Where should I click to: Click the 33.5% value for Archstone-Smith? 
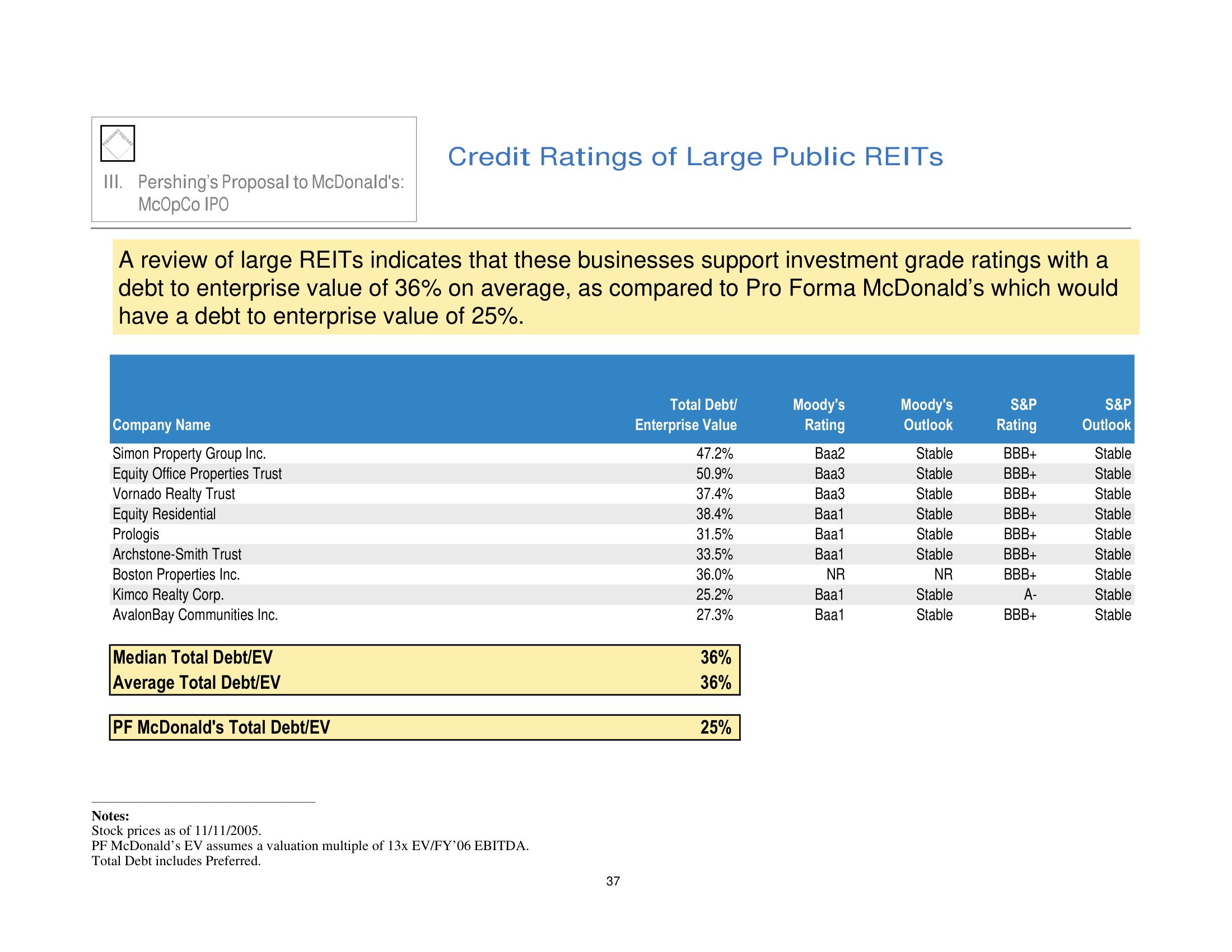tap(714, 554)
